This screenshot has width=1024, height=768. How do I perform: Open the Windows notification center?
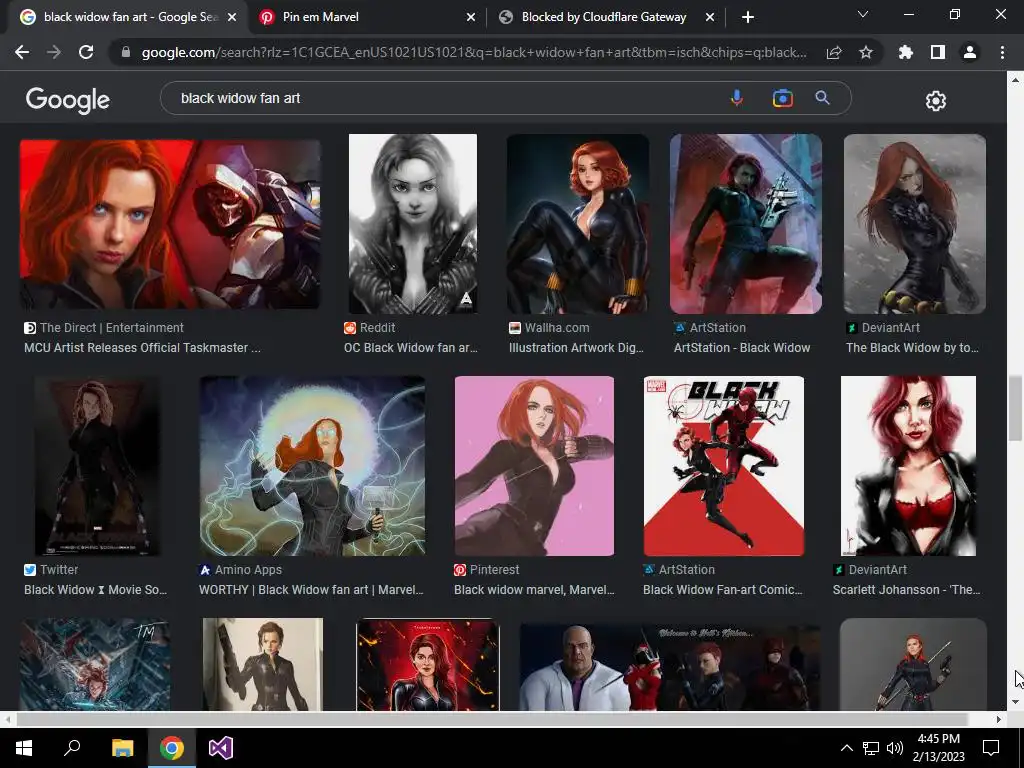(991, 748)
